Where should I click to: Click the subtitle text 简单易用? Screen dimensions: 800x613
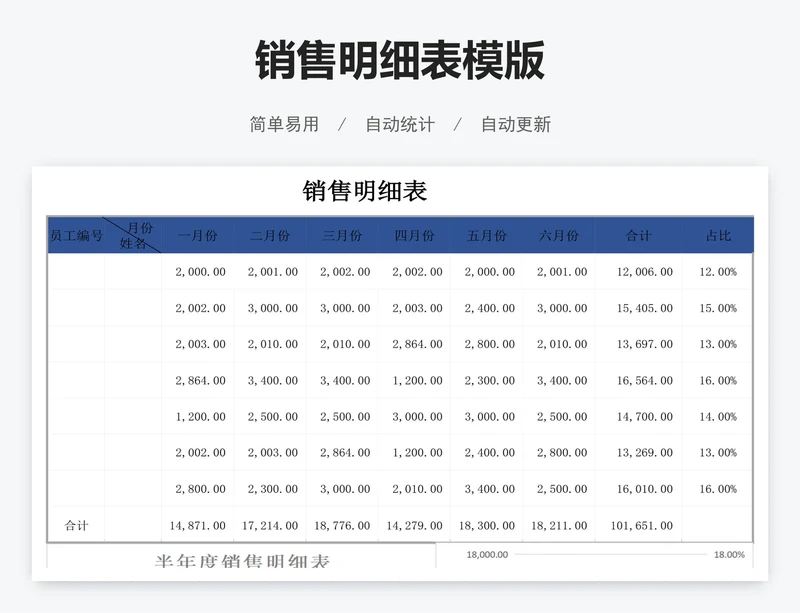click(284, 125)
